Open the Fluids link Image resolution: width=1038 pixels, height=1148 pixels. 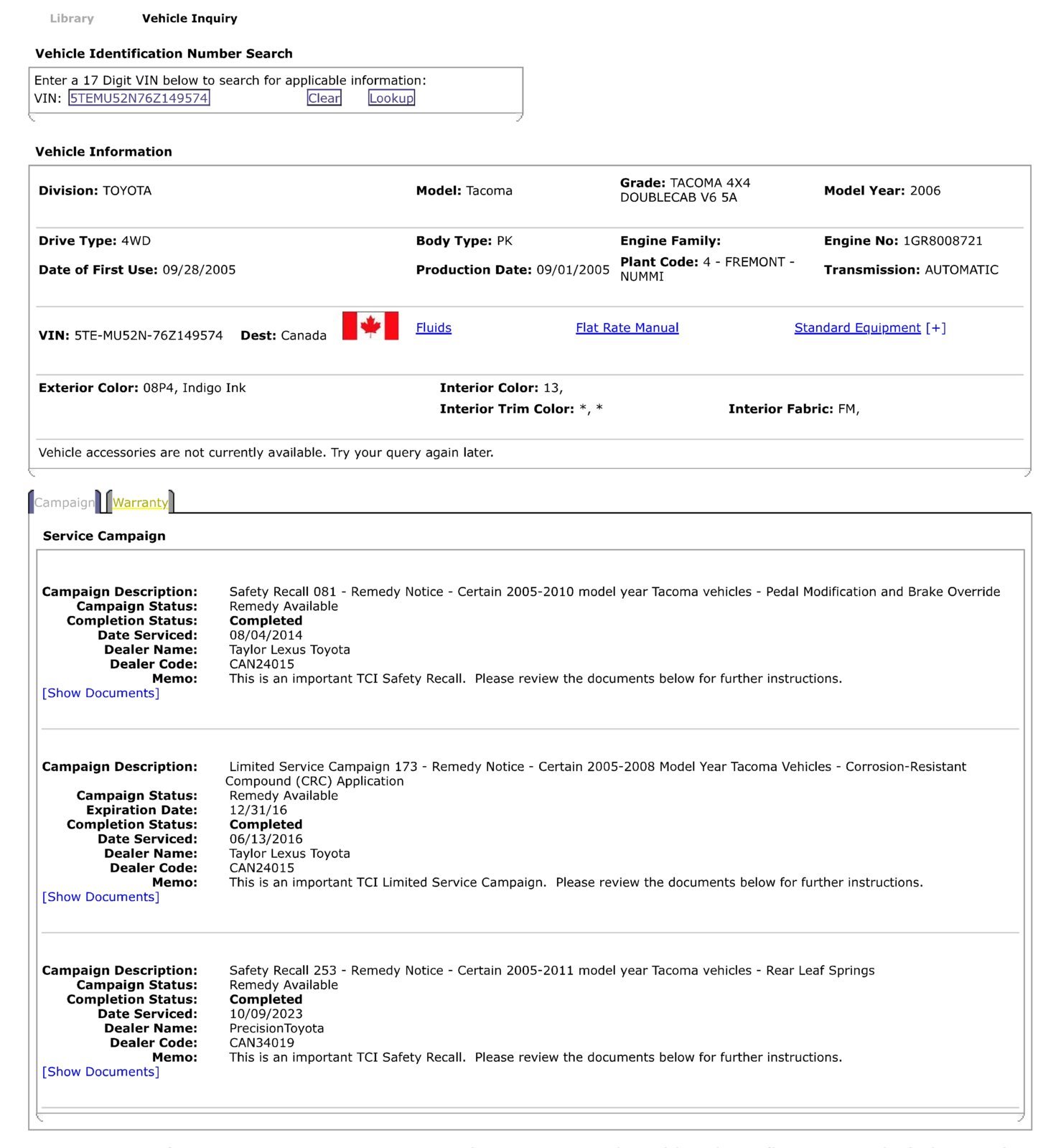pyautogui.click(x=434, y=328)
